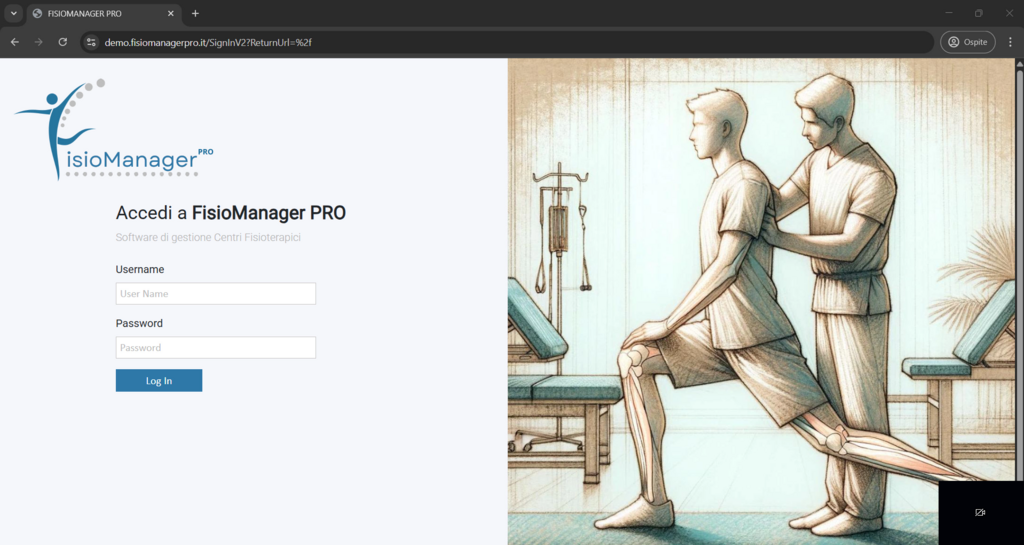Click the FisioManager PRO logo

(112, 130)
